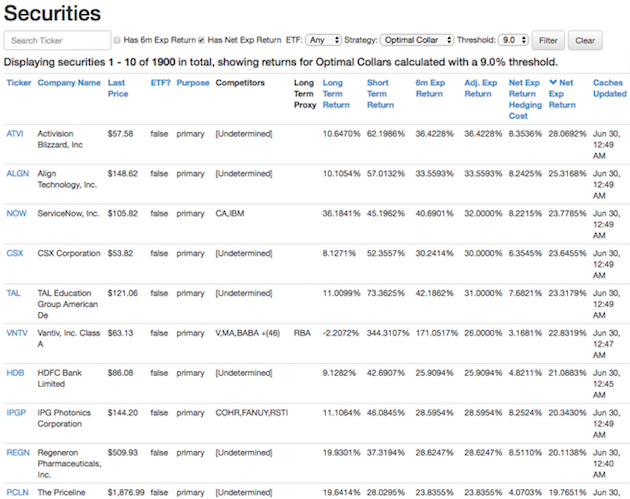Select the 28.0692% net exp return
The image size is (630, 499).
(567, 134)
